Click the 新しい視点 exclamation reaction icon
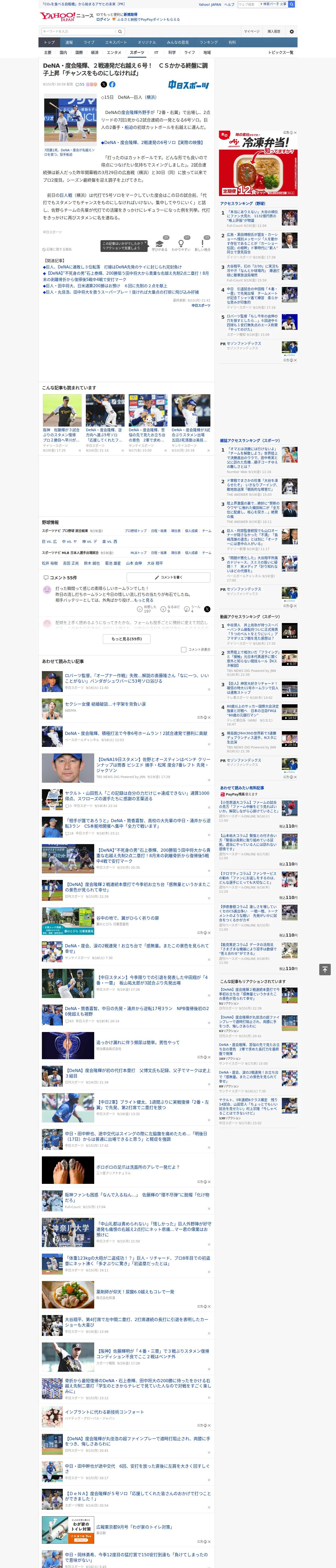 point(203,244)
